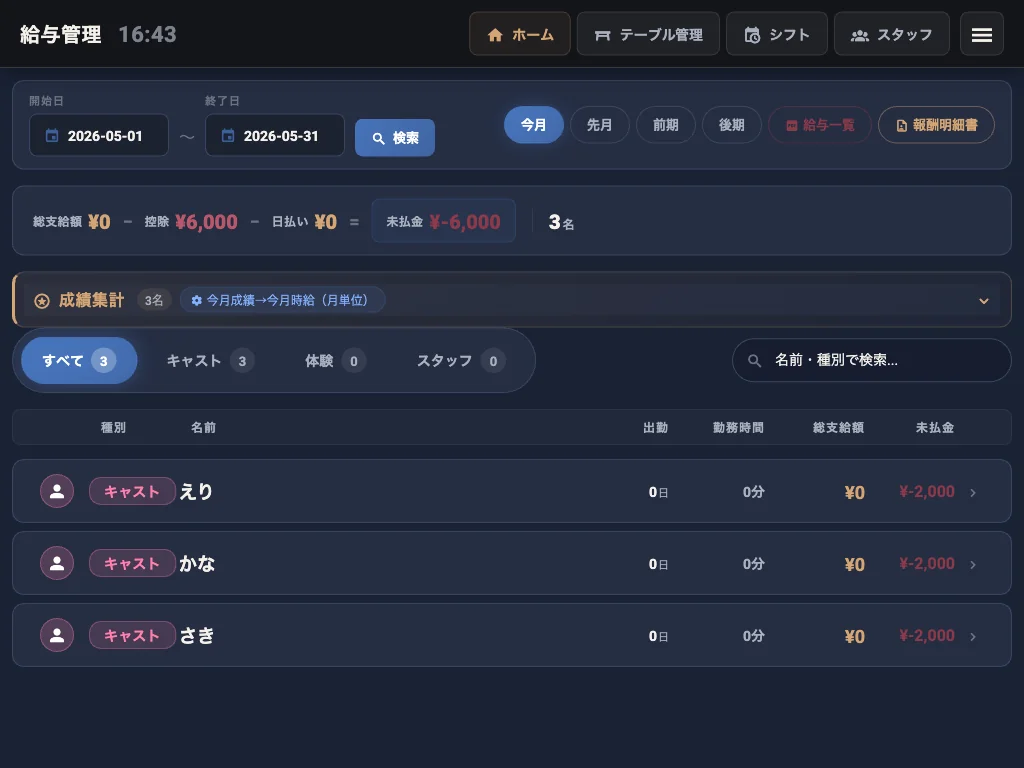Click えり's avatar icon
This screenshot has width=1024, height=768.
(x=57, y=491)
